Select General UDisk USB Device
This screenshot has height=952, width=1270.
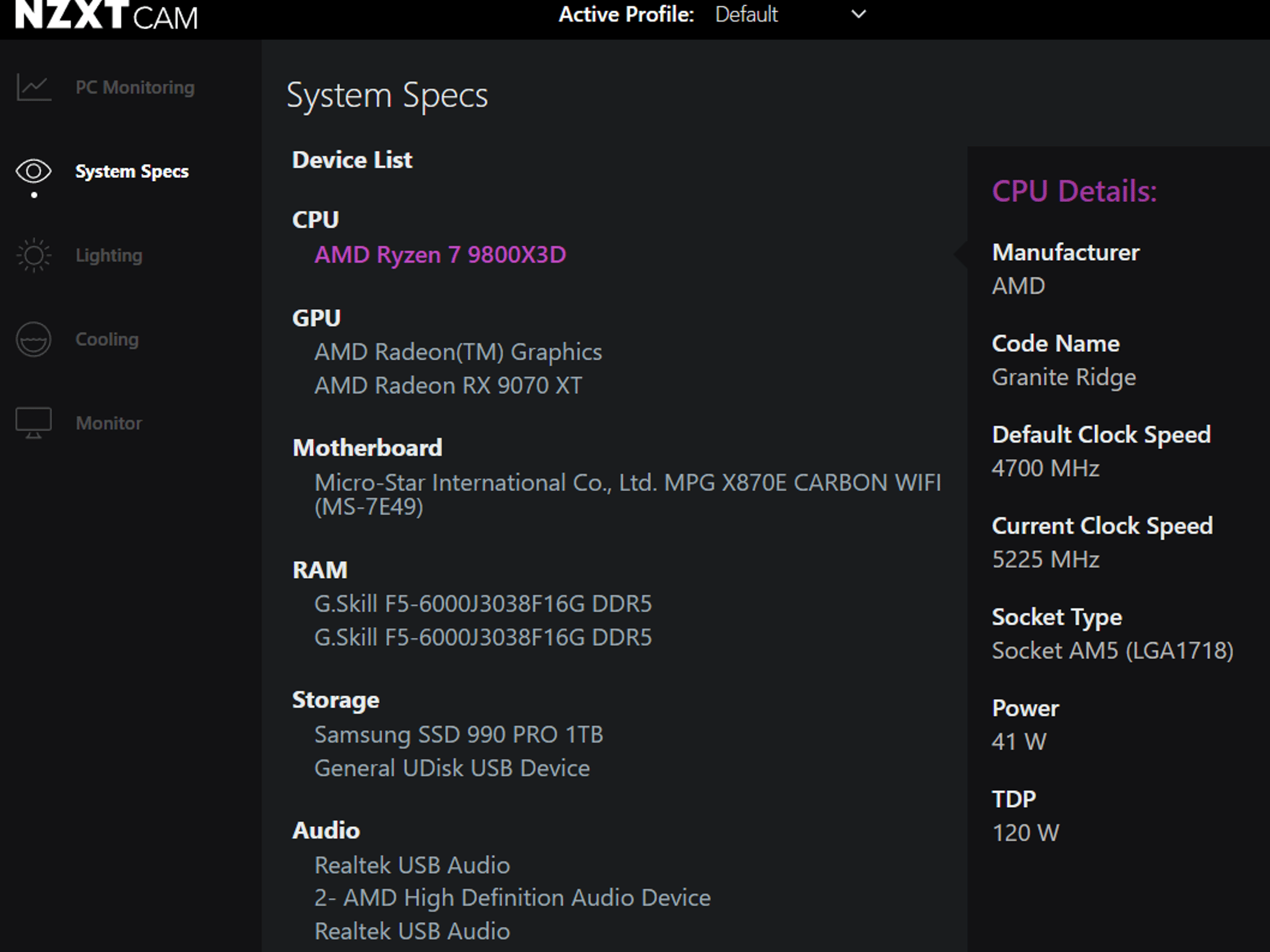pyautogui.click(x=452, y=768)
